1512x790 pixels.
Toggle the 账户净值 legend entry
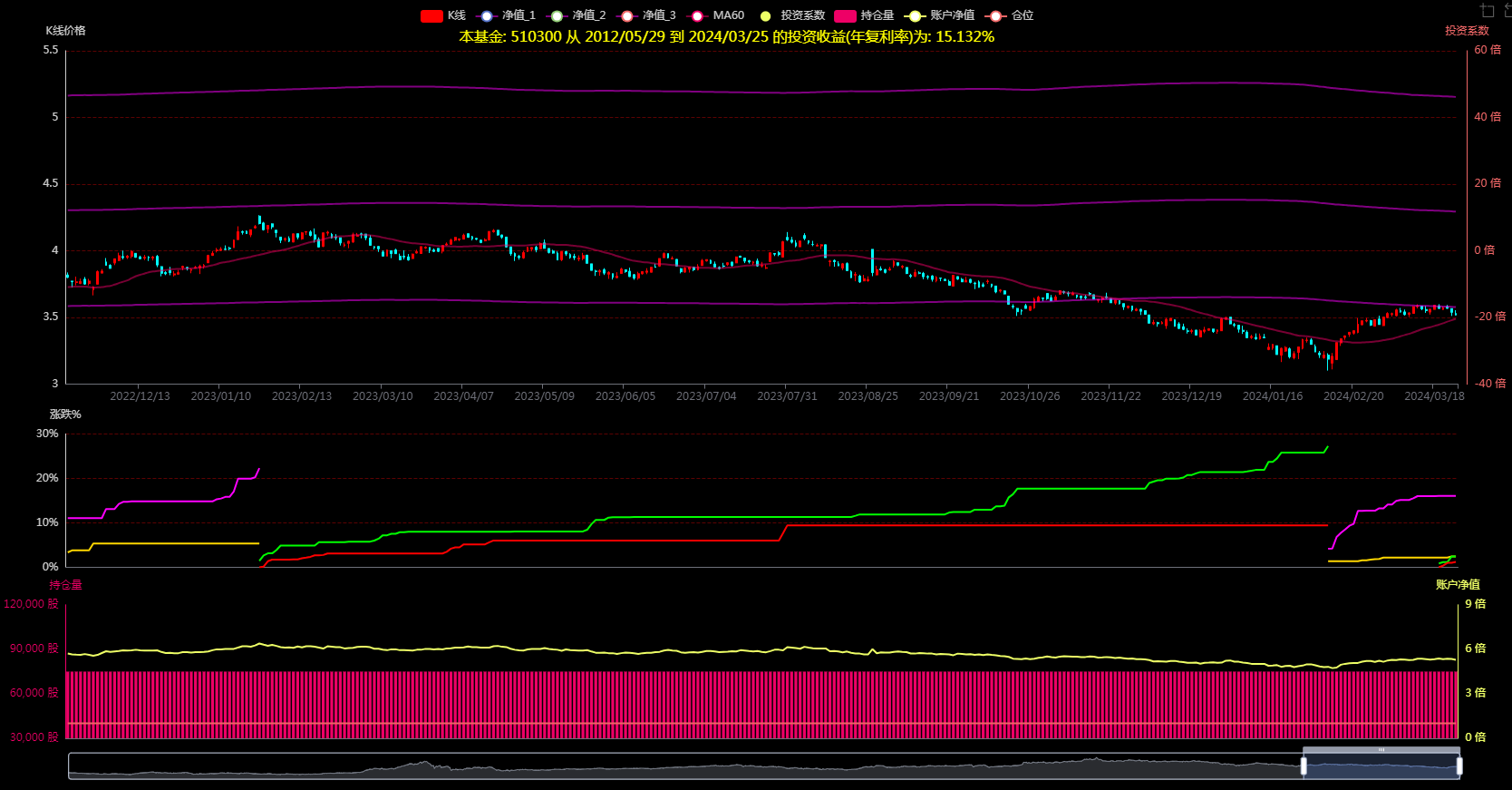[x=939, y=15]
